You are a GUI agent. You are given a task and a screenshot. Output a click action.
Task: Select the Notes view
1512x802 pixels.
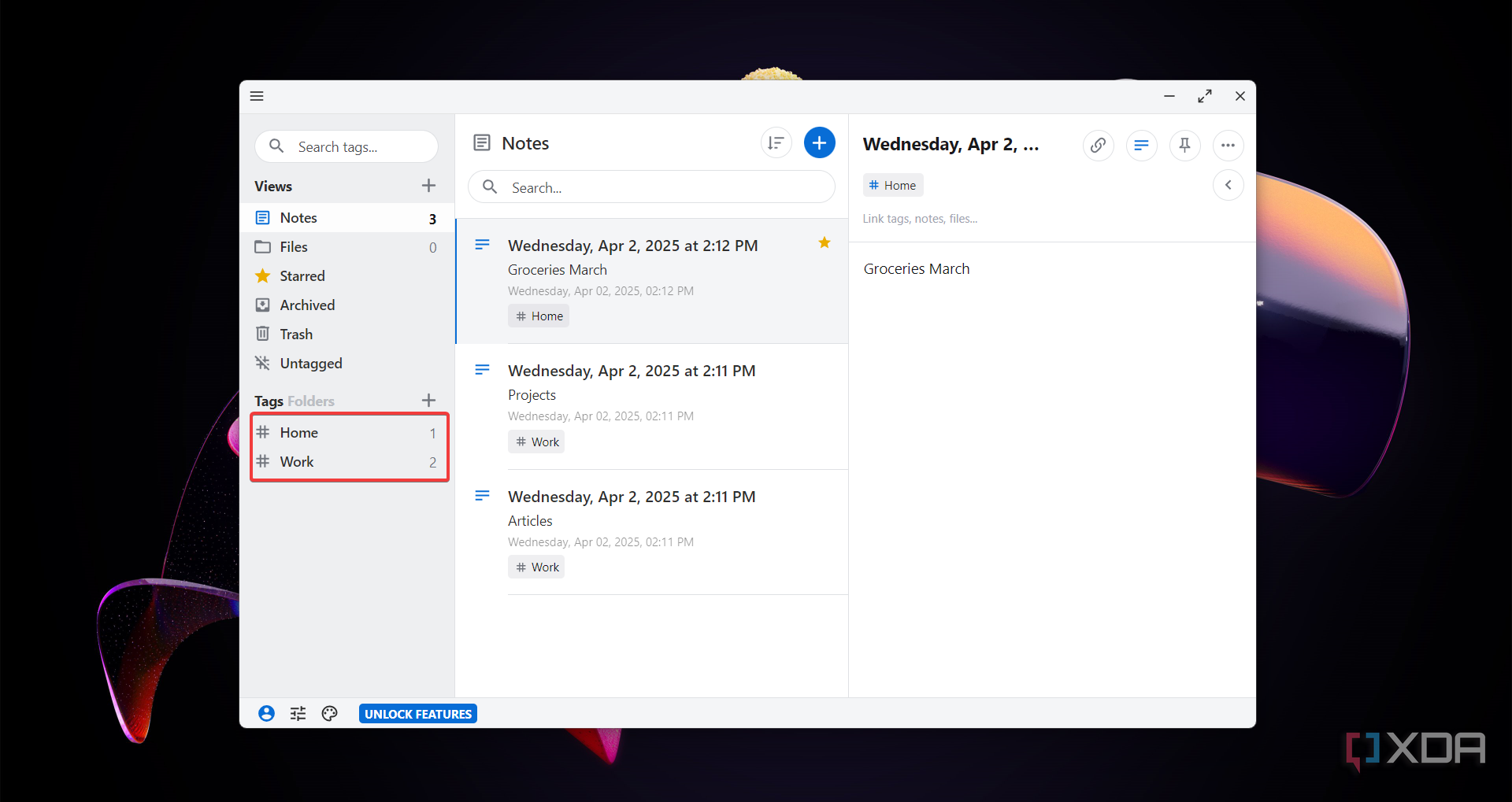pyautogui.click(x=347, y=218)
